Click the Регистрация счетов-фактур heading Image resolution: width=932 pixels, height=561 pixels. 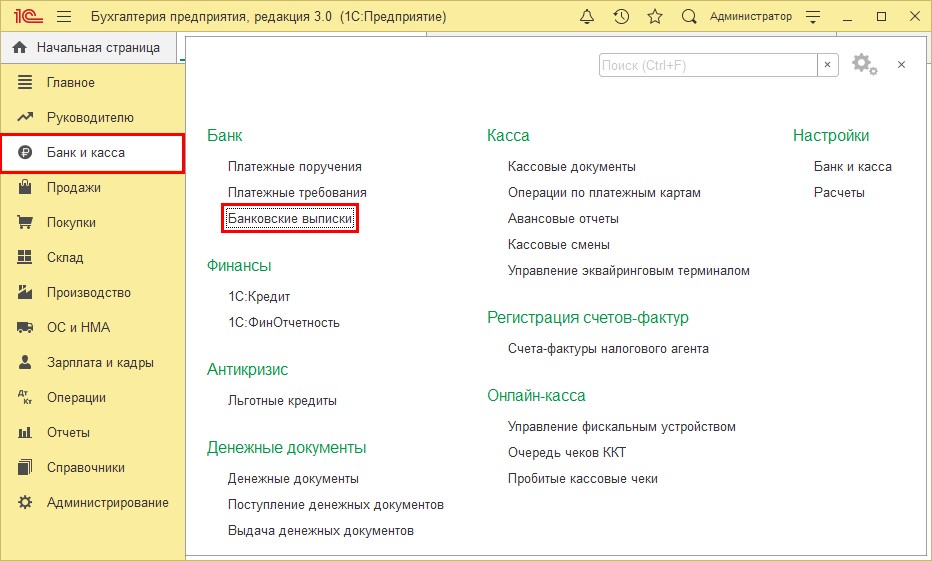click(x=588, y=318)
